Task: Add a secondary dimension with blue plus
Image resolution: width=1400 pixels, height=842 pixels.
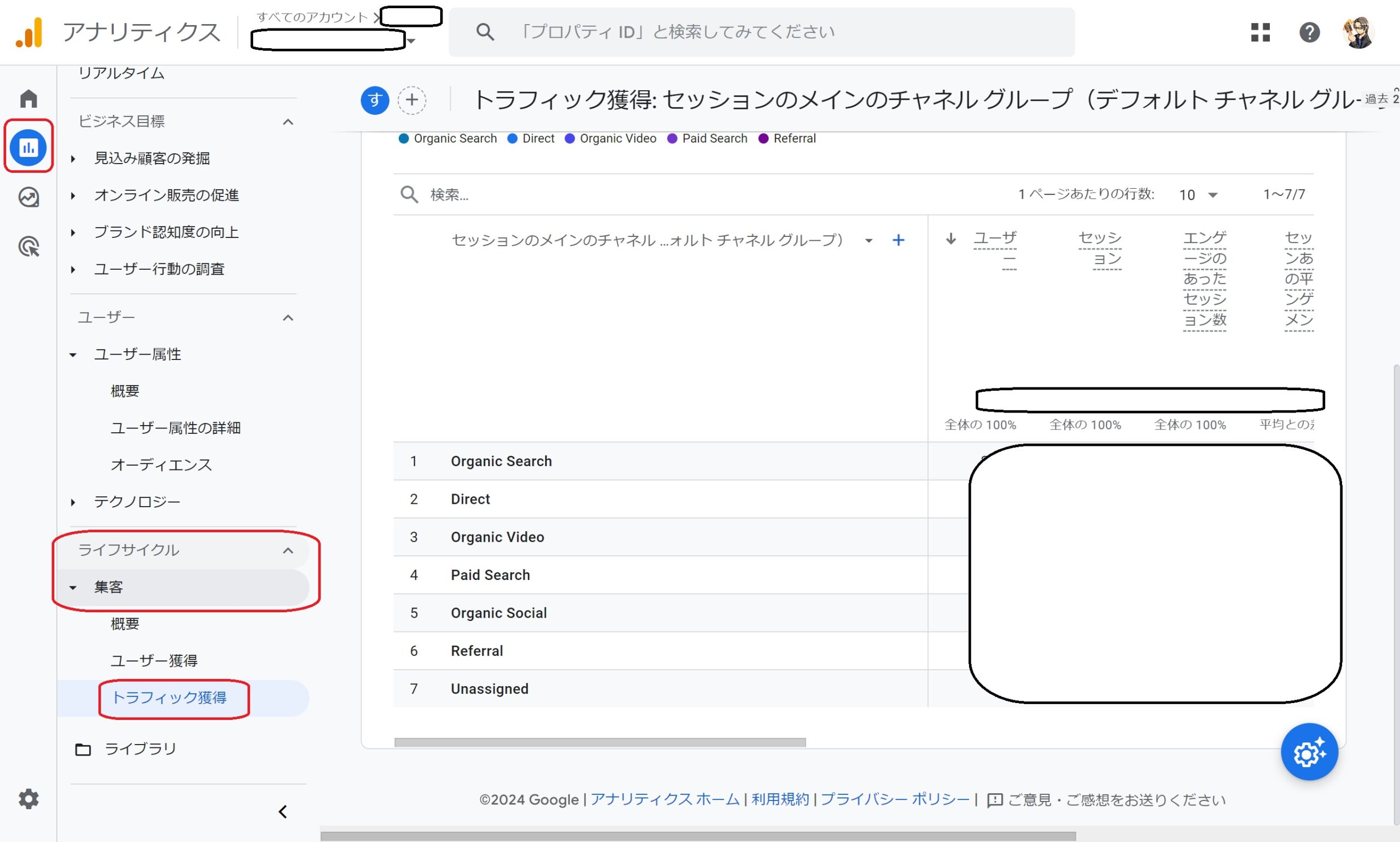Action: (898, 240)
